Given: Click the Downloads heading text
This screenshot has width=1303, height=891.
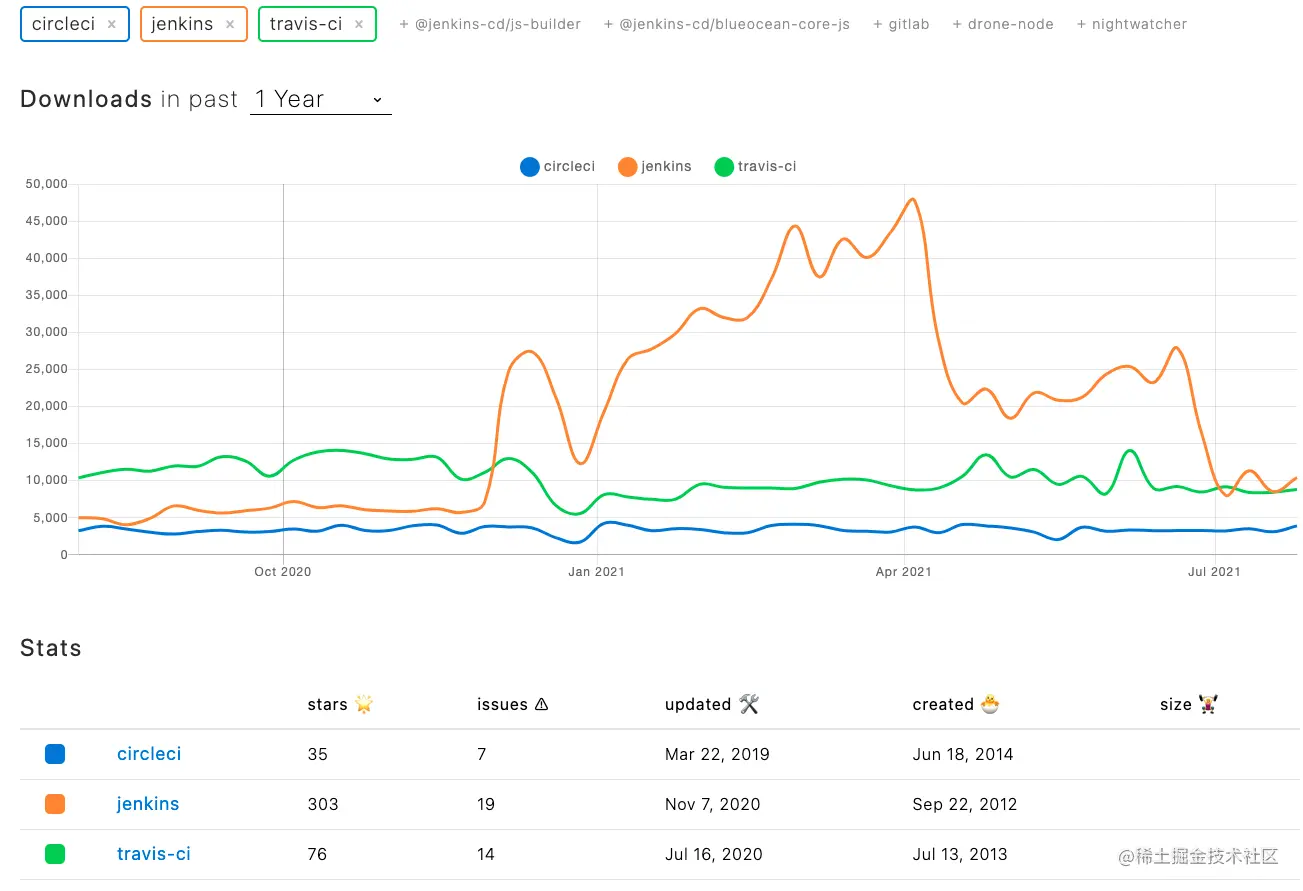Looking at the screenshot, I should point(86,99).
